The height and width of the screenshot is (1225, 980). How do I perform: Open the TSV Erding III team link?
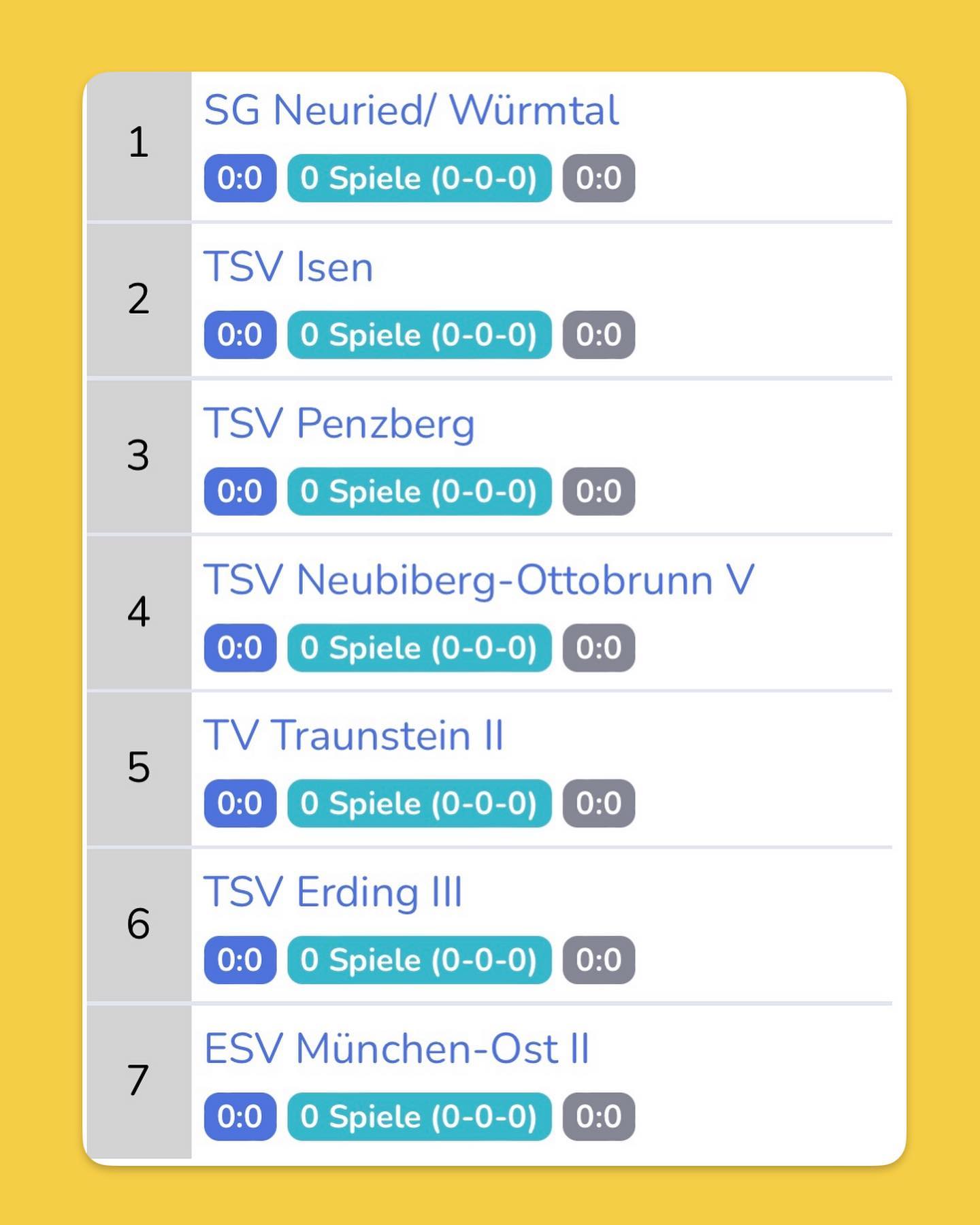pyautogui.click(x=333, y=892)
